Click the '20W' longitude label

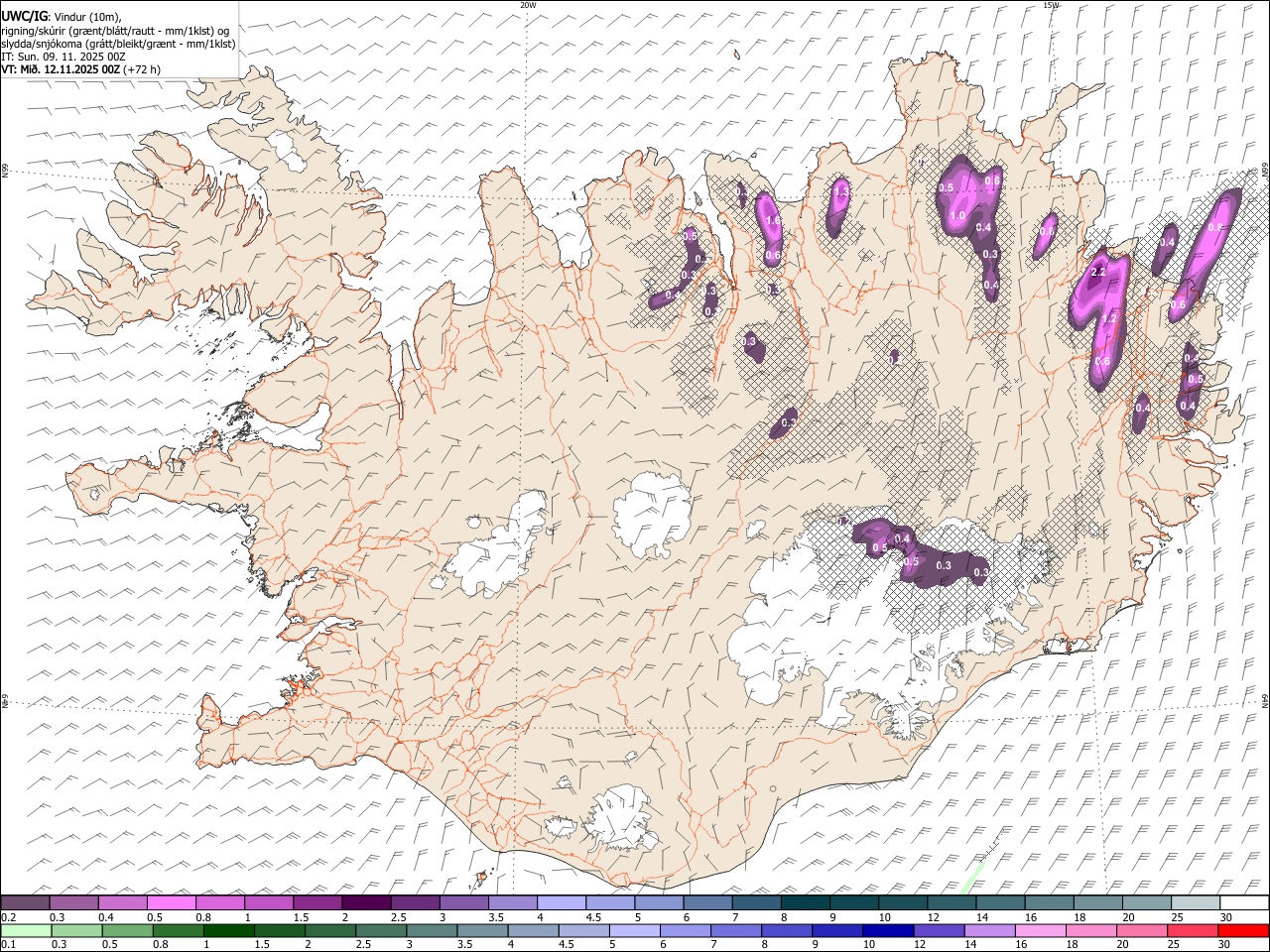coord(528,5)
